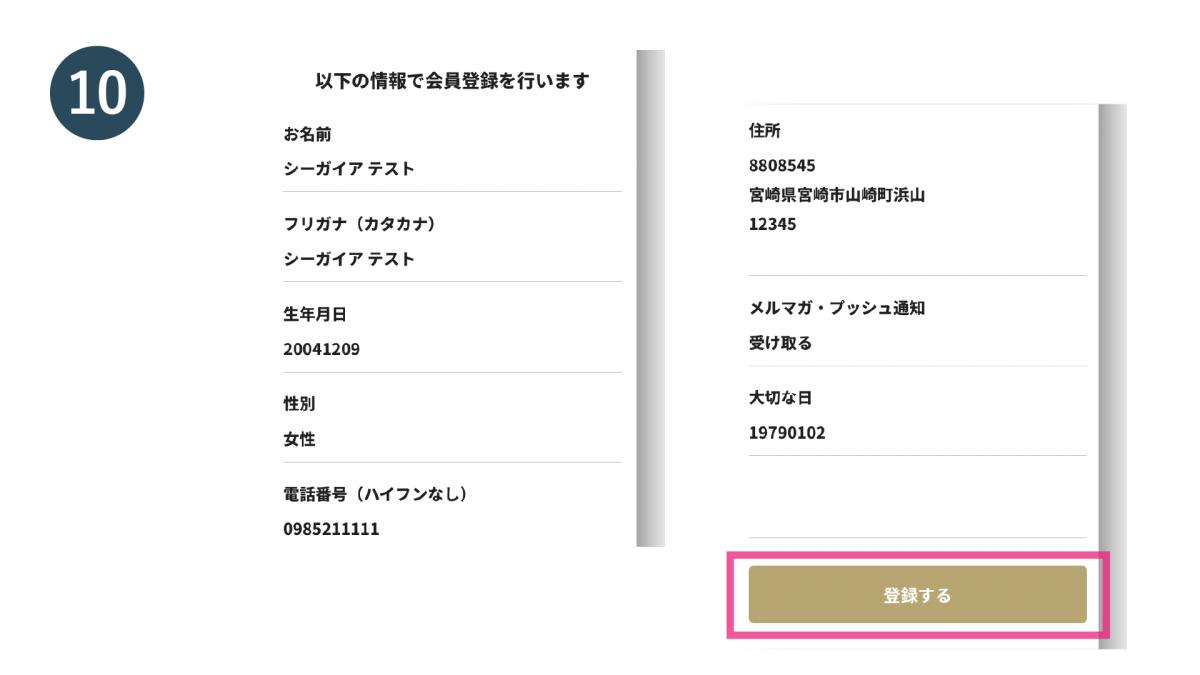The image size is (1200, 675).
Task: Click the important date value 19790102
Action: tap(787, 433)
